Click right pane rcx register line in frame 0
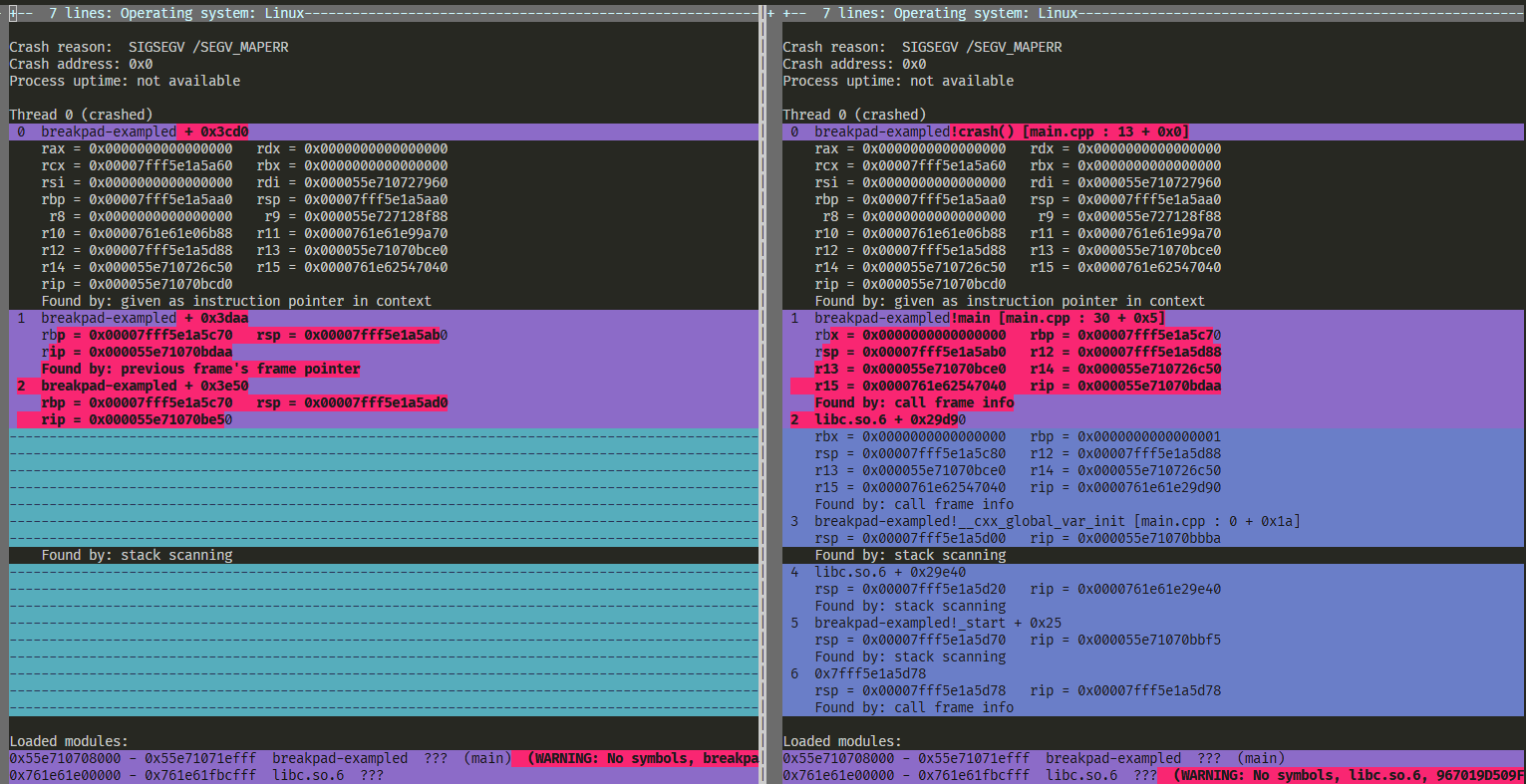 [x=1018, y=165]
